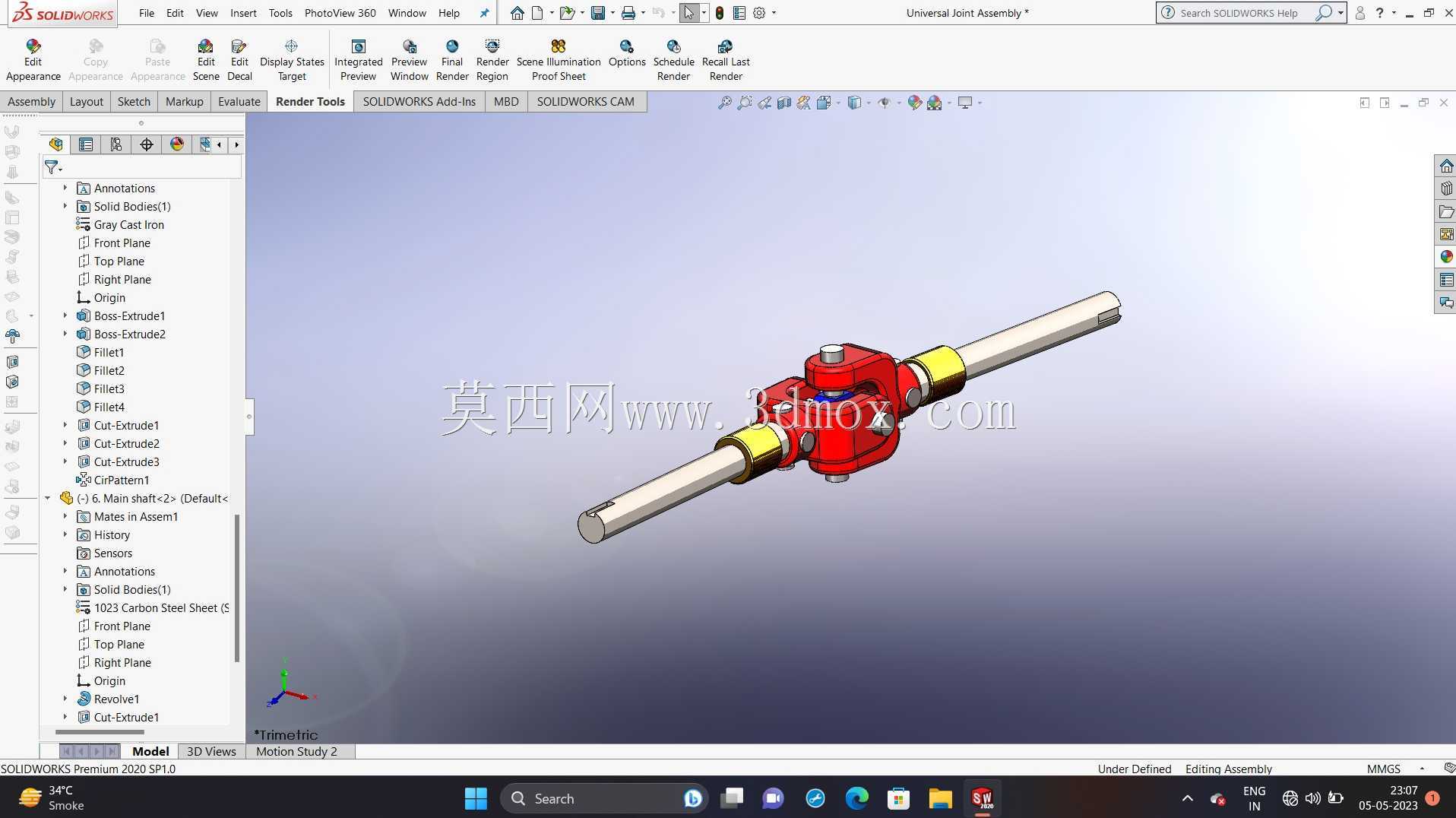Open the ConfigurationManager tab
The height and width of the screenshot is (818, 1456).
[x=116, y=144]
